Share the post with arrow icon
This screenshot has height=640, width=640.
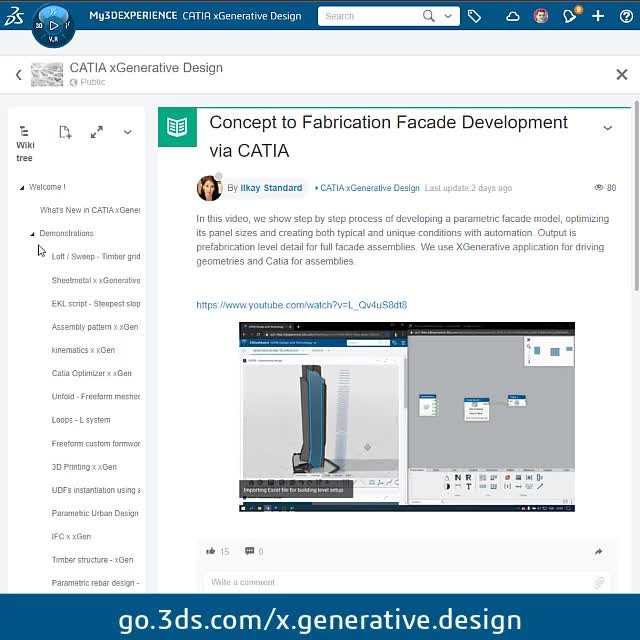pyautogui.click(x=598, y=552)
